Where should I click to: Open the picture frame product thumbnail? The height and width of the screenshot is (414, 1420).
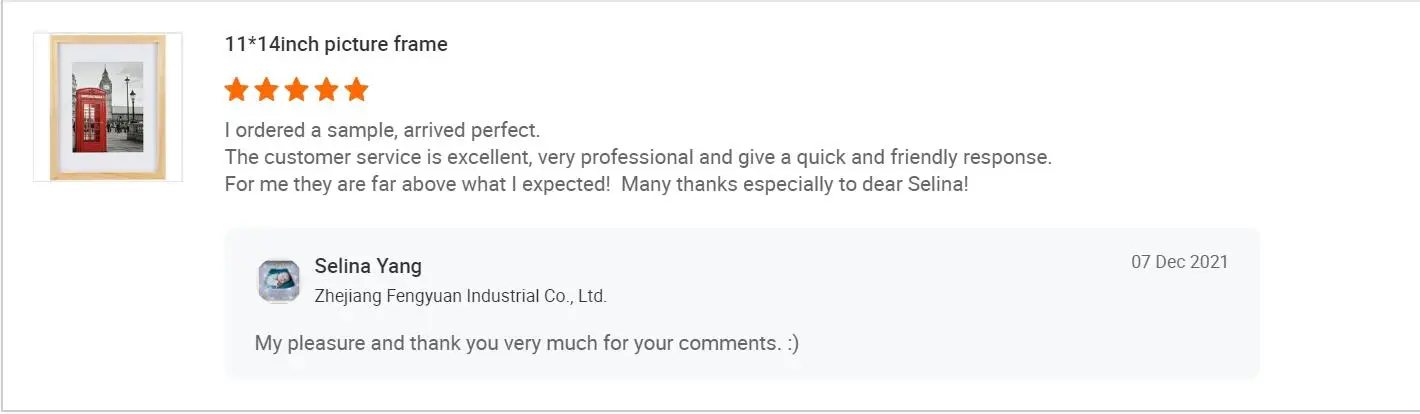(108, 107)
